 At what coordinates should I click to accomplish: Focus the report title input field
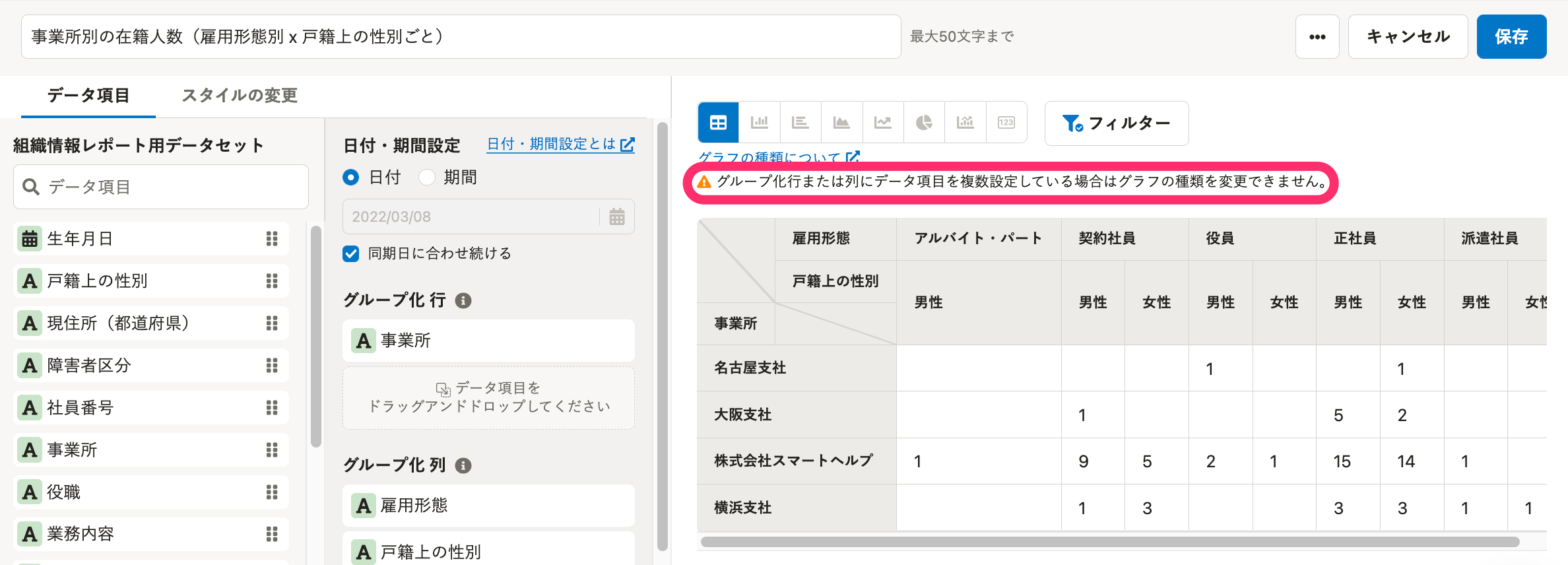tap(461, 37)
